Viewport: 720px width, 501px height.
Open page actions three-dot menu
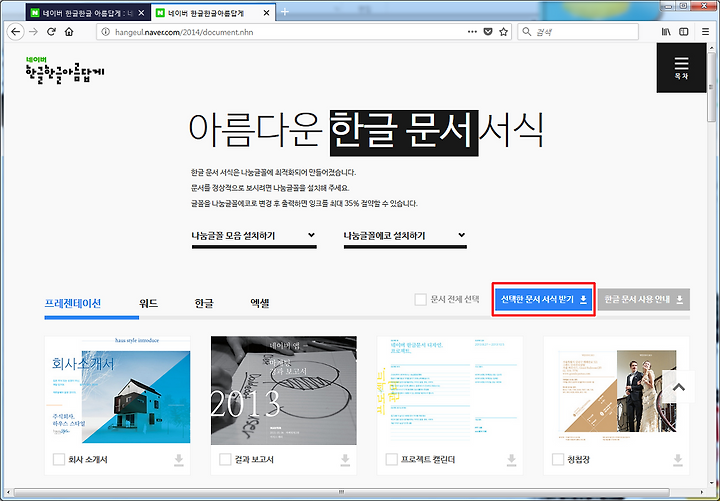(x=472, y=32)
